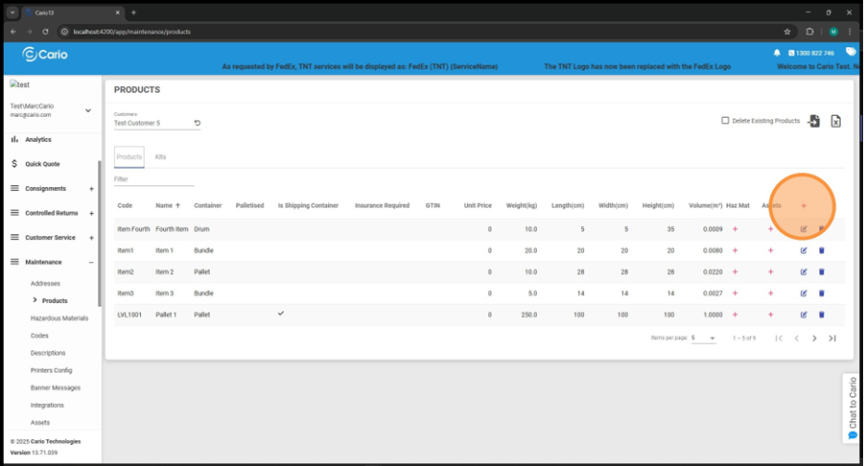The height and width of the screenshot is (466, 864).
Task: Click the add product plus icon in header
Action: pos(803,205)
